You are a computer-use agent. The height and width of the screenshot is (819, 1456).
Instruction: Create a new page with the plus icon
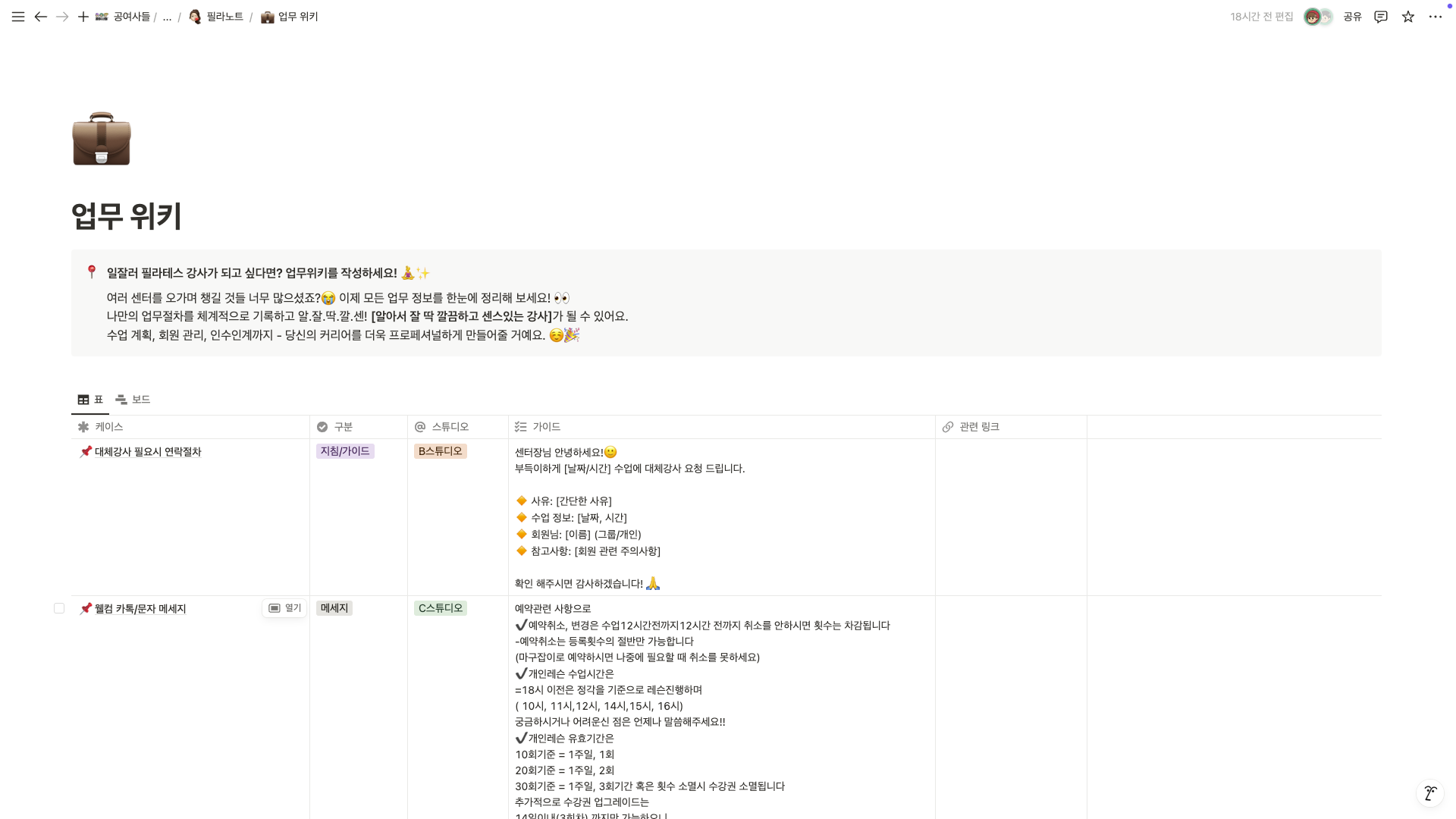click(83, 16)
